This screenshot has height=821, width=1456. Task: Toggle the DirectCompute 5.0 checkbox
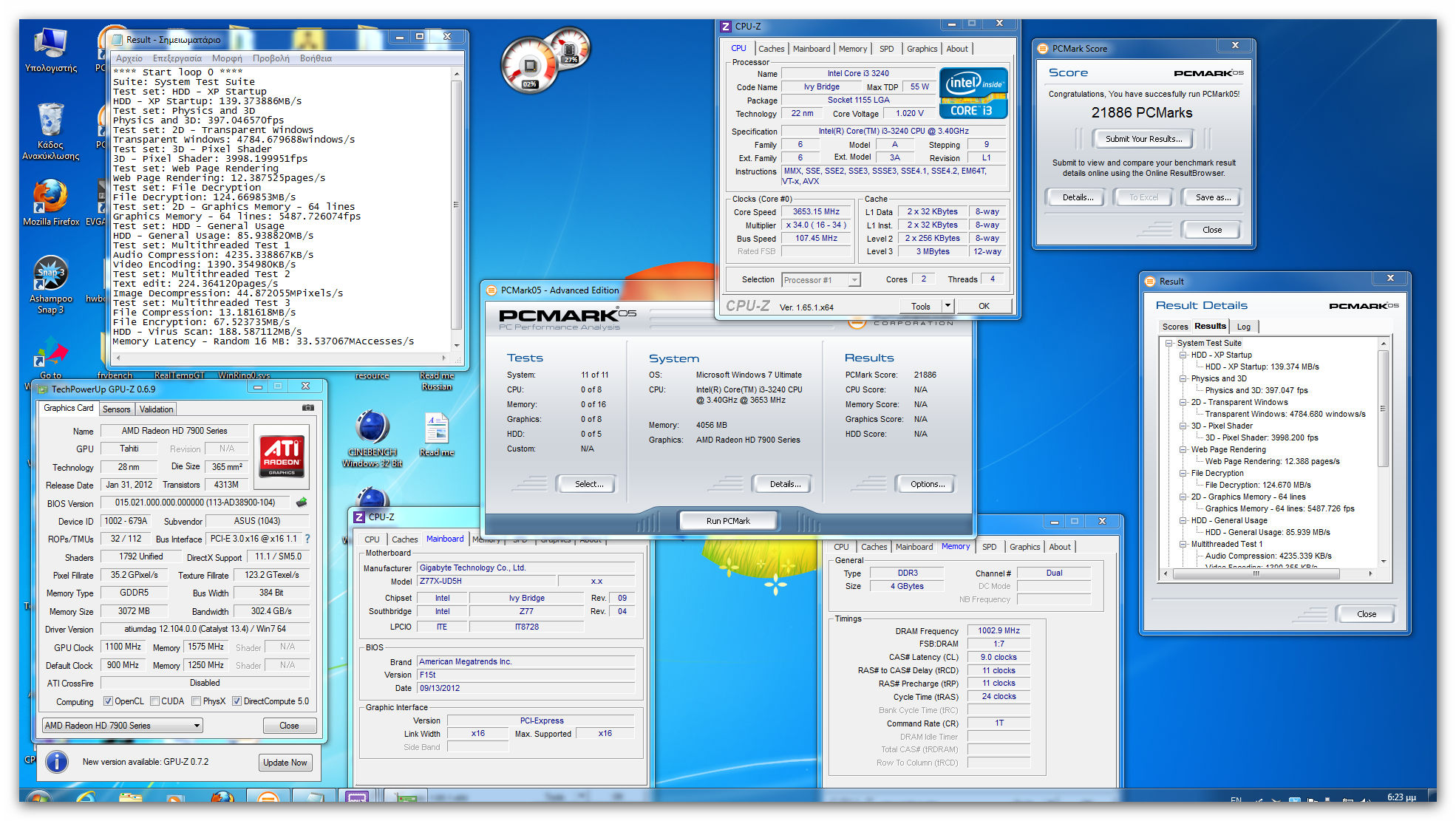click(x=237, y=701)
